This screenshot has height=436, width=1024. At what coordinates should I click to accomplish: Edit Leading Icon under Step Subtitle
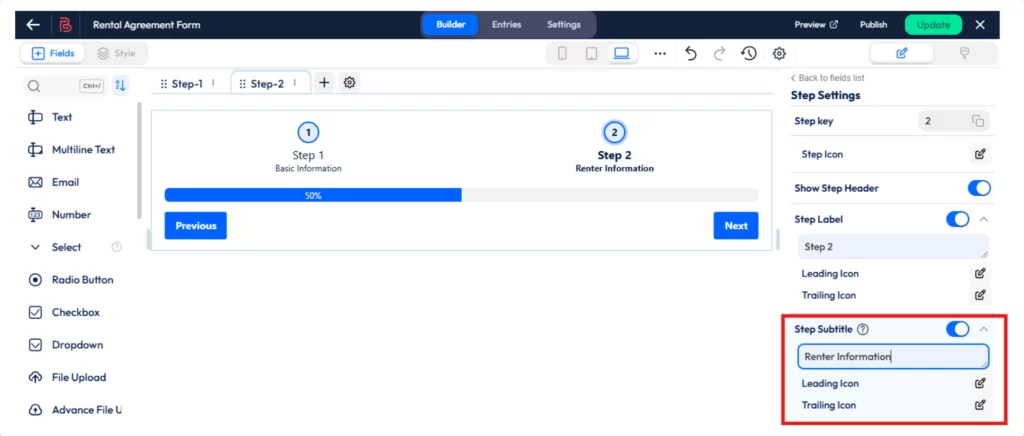pos(980,383)
